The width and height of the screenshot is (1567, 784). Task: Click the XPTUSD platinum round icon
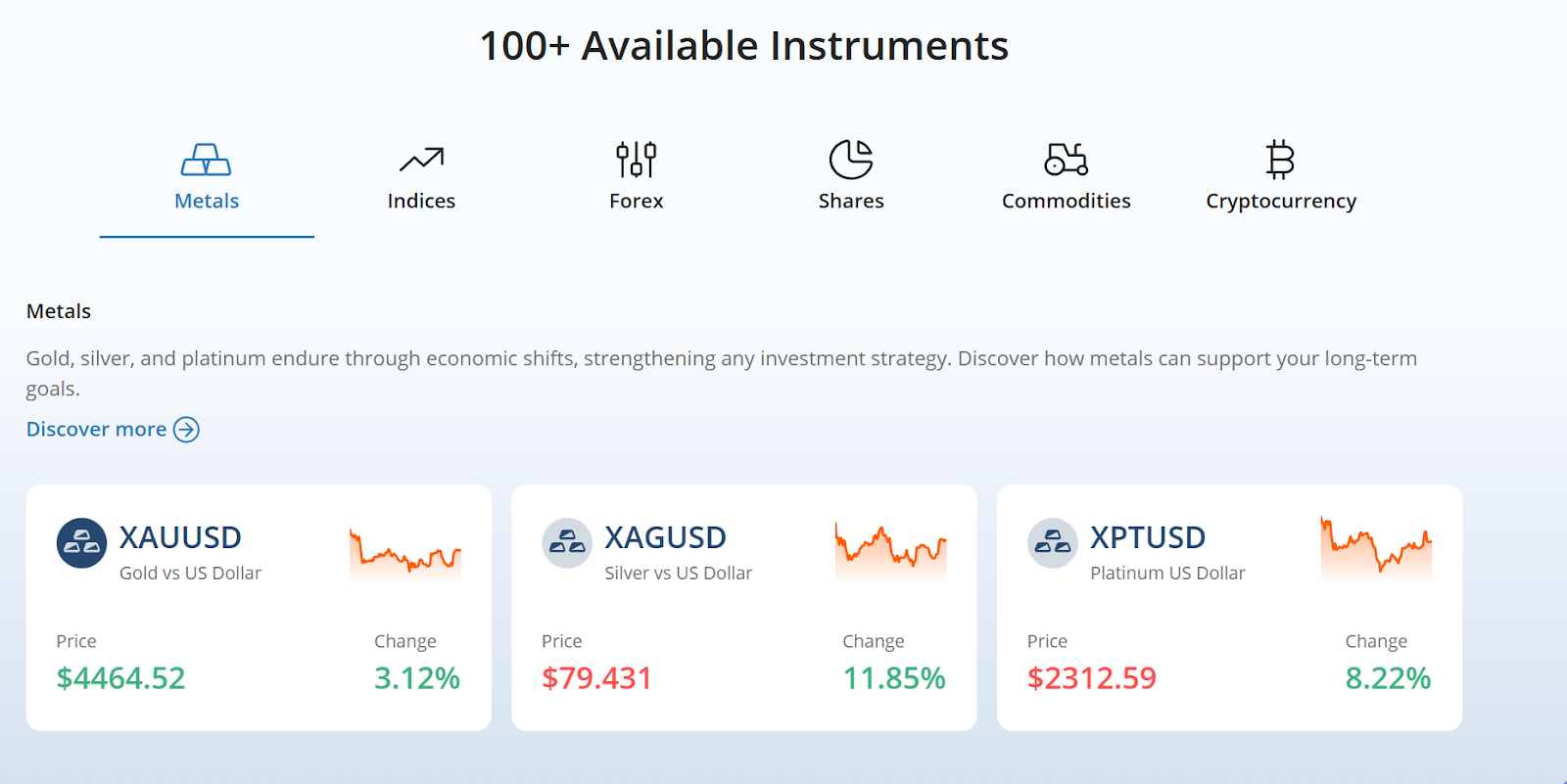pos(1053,543)
